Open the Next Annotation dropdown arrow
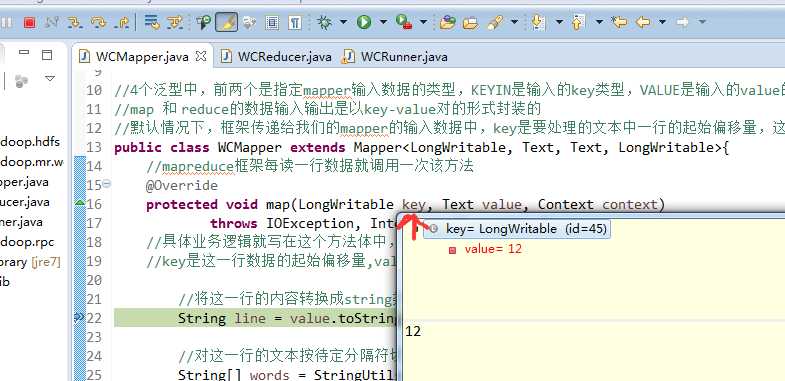The width and height of the screenshot is (785, 381). [x=559, y=22]
